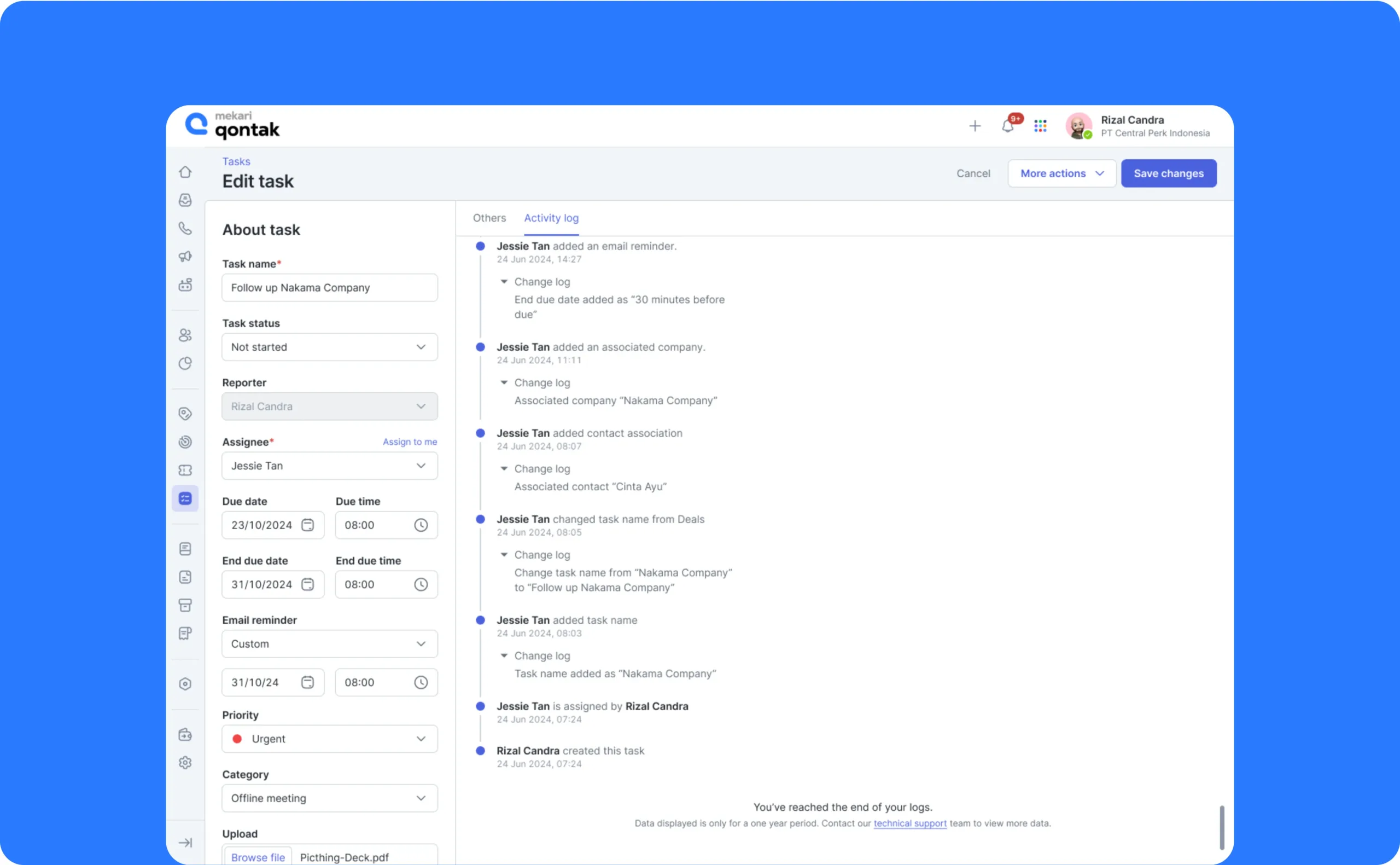1400x865 pixels.
Task: Switch to the Others tab
Action: [489, 218]
